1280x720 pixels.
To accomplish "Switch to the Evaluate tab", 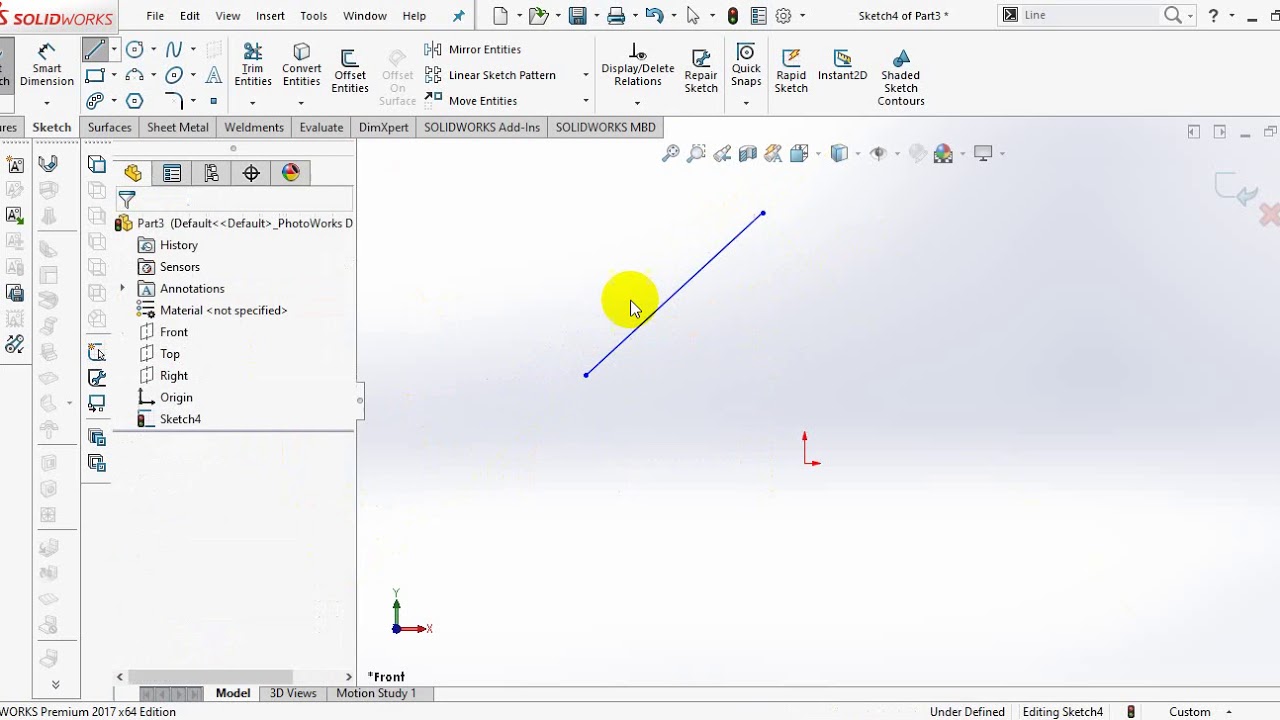I will (321, 127).
